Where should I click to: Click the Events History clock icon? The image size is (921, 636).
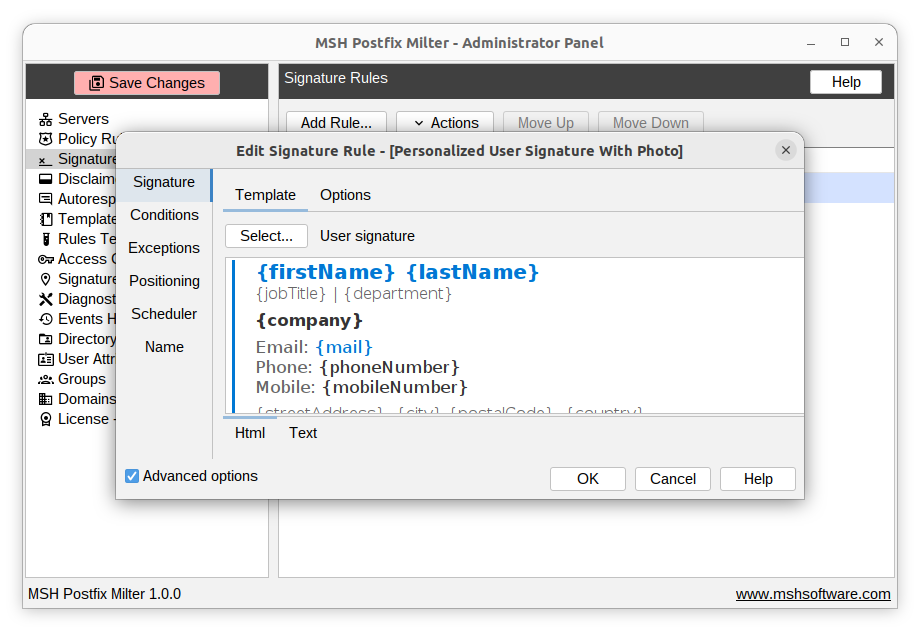[x=45, y=319]
